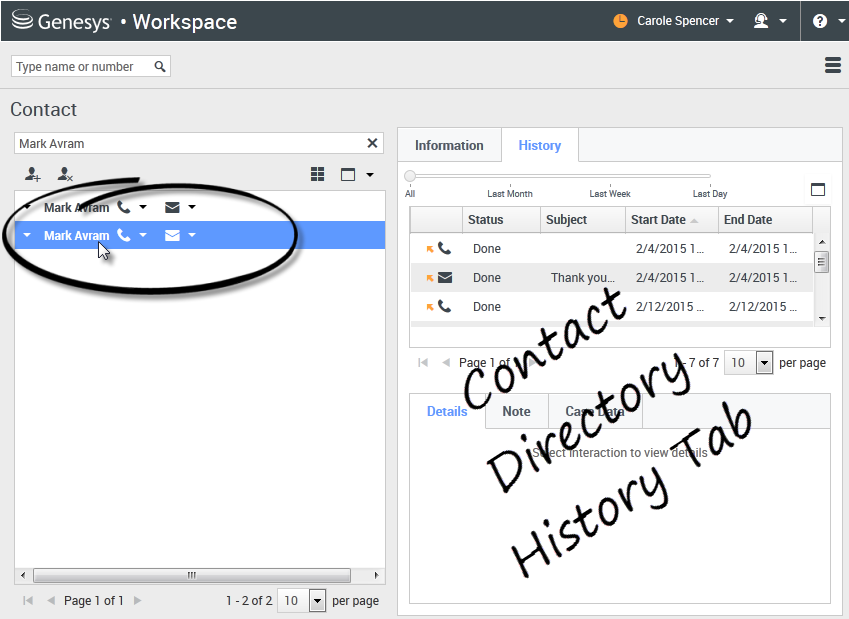Click the add contact icon
This screenshot has height=619, width=849.
pos(33,174)
